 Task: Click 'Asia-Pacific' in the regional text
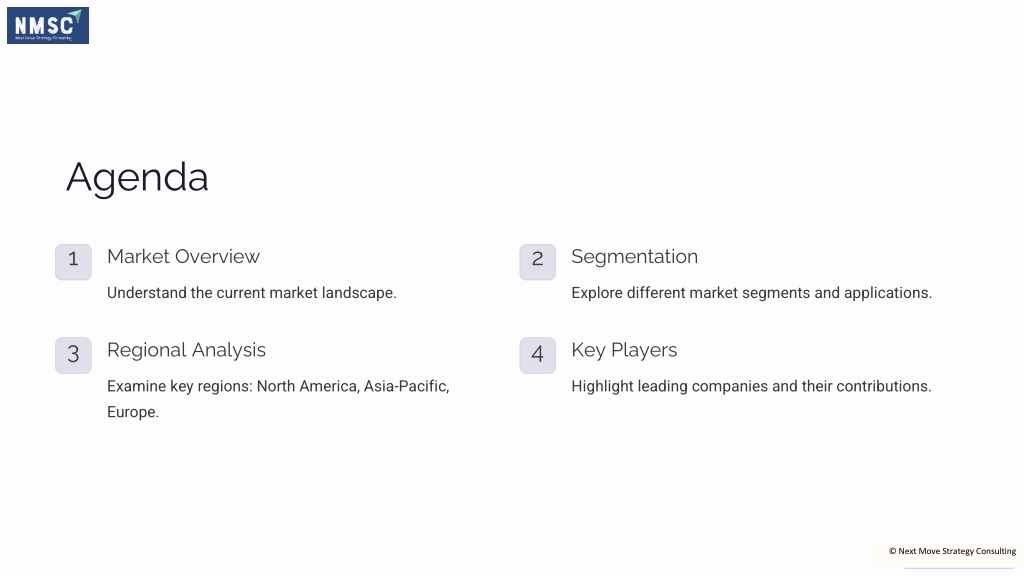(406, 386)
